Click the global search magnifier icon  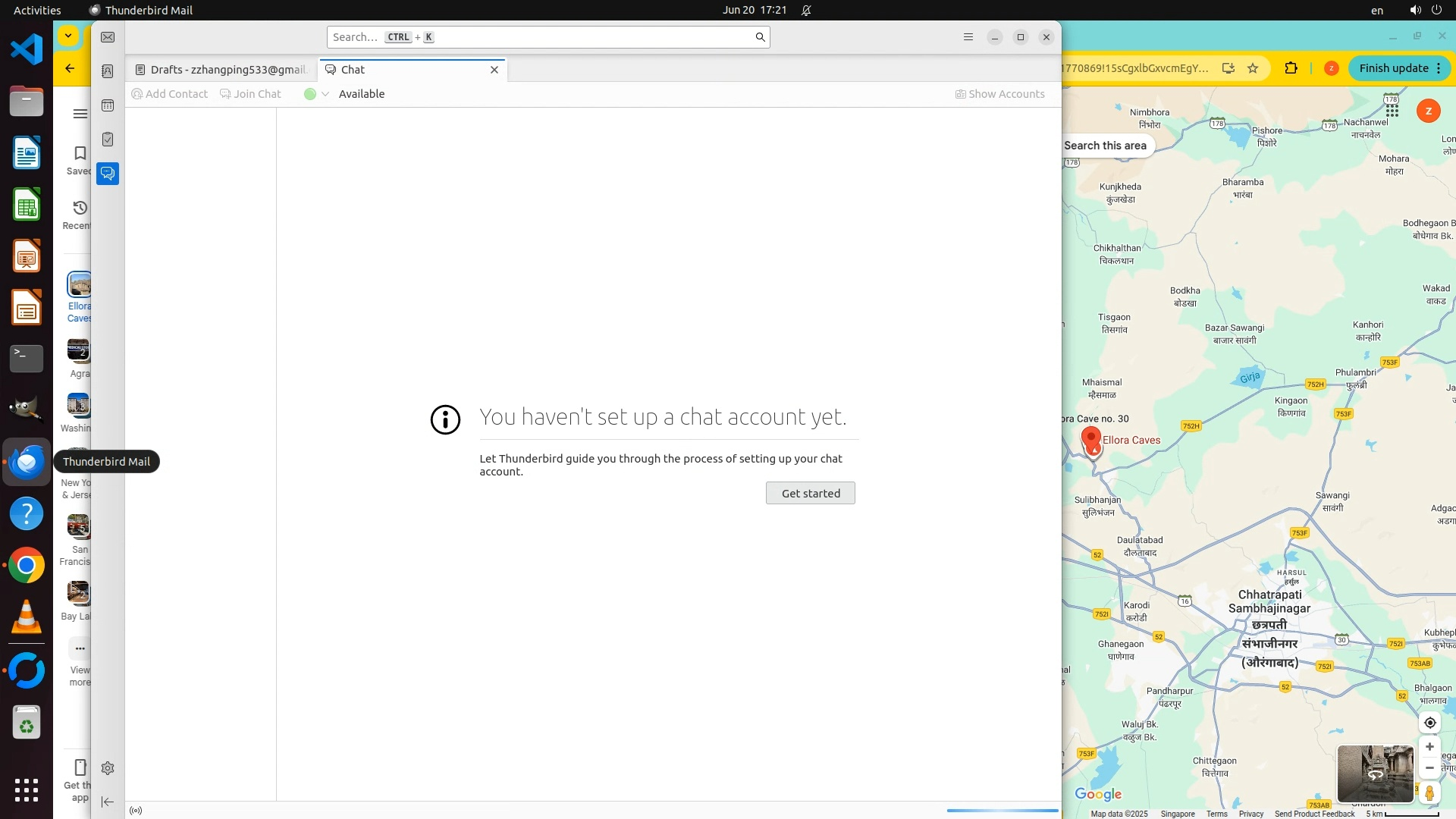[x=760, y=37]
